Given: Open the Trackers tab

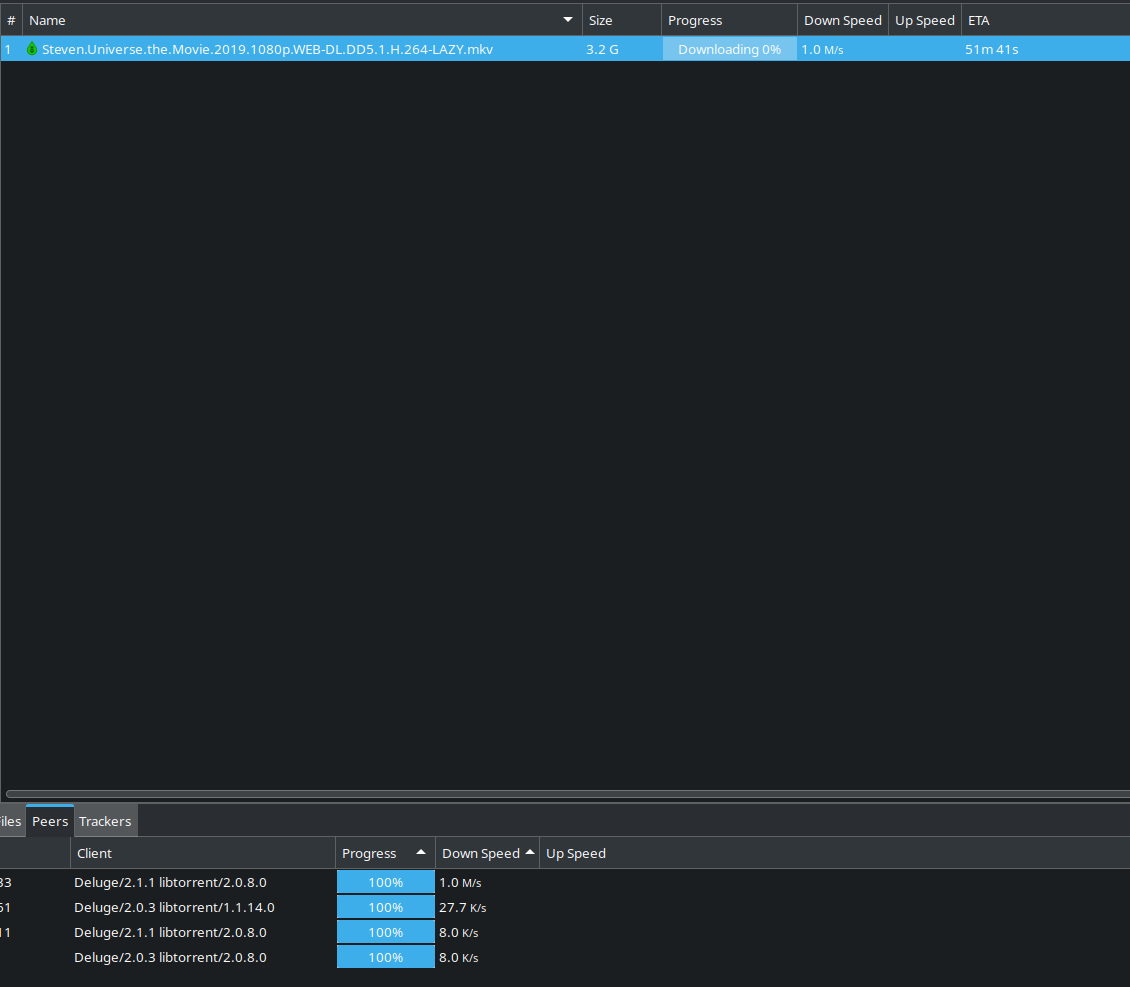Looking at the screenshot, I should coord(105,821).
